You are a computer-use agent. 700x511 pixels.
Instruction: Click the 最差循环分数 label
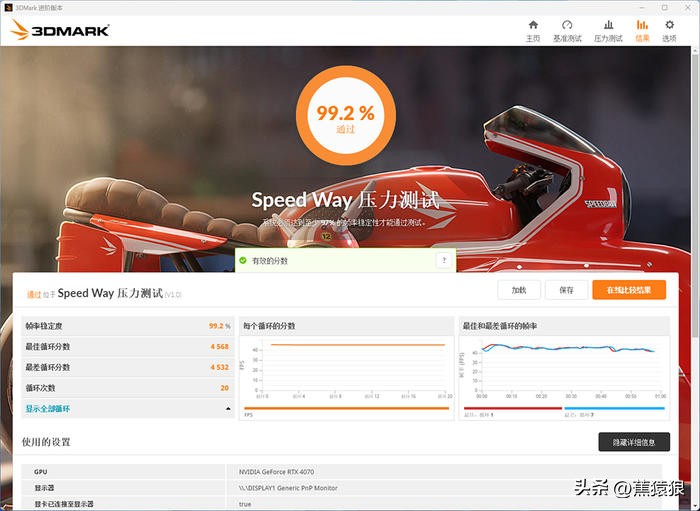point(47,367)
